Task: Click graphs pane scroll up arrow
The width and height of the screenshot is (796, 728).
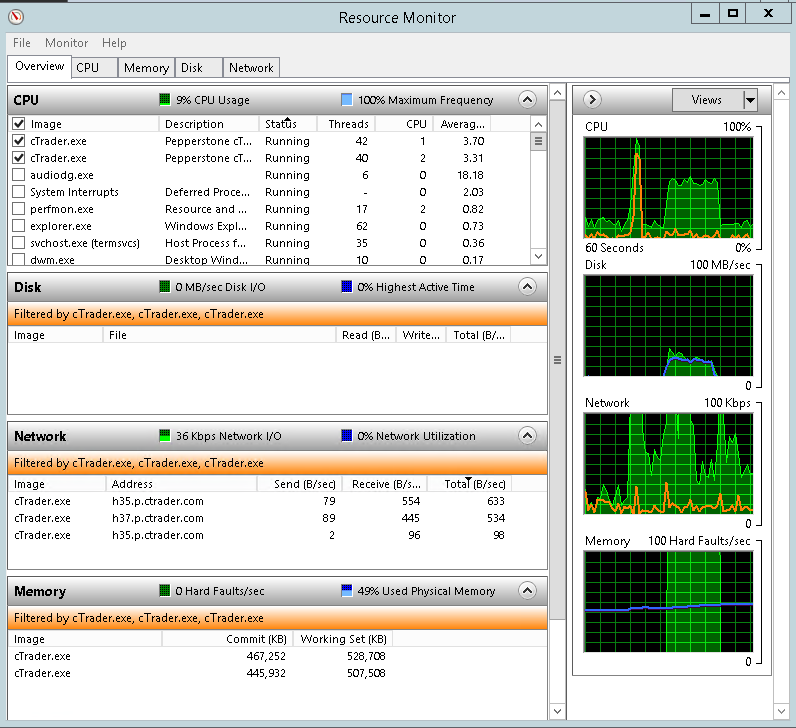Action: click(x=781, y=93)
